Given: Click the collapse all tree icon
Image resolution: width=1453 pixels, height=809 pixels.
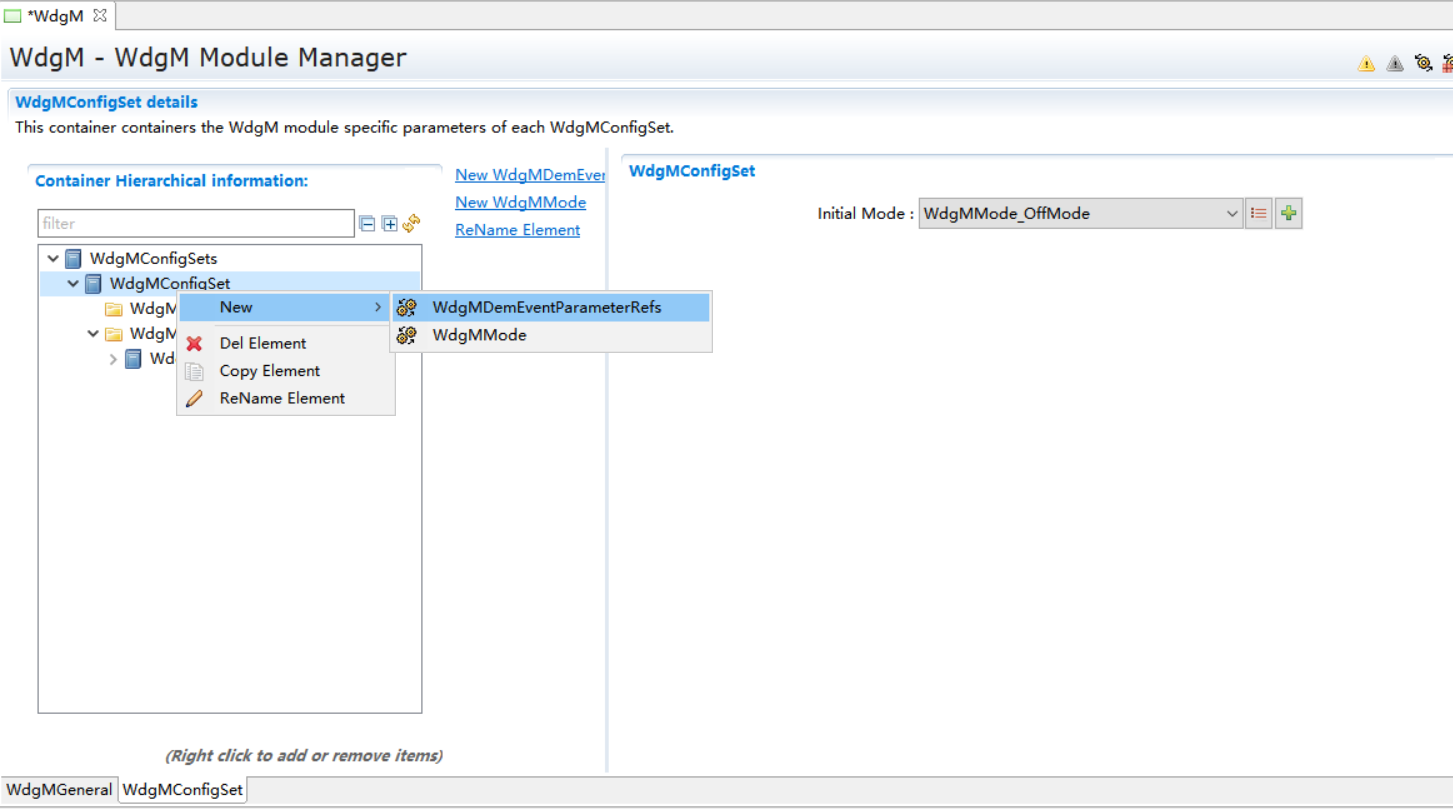Looking at the screenshot, I should point(367,224).
